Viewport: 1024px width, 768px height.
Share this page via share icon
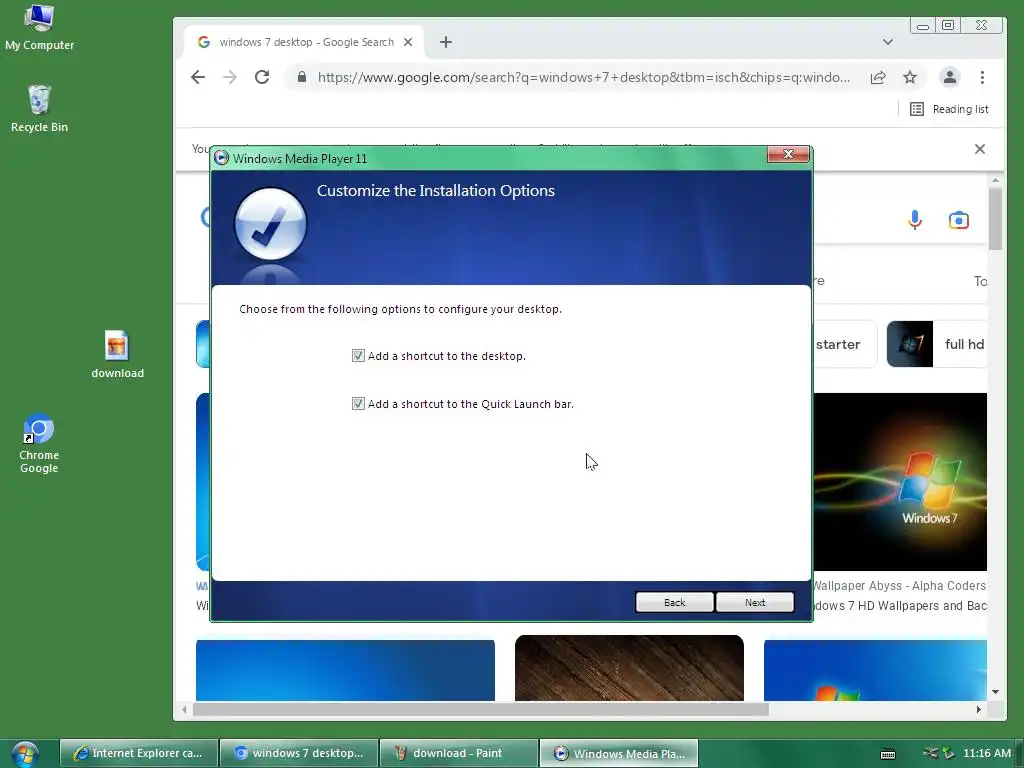click(878, 77)
